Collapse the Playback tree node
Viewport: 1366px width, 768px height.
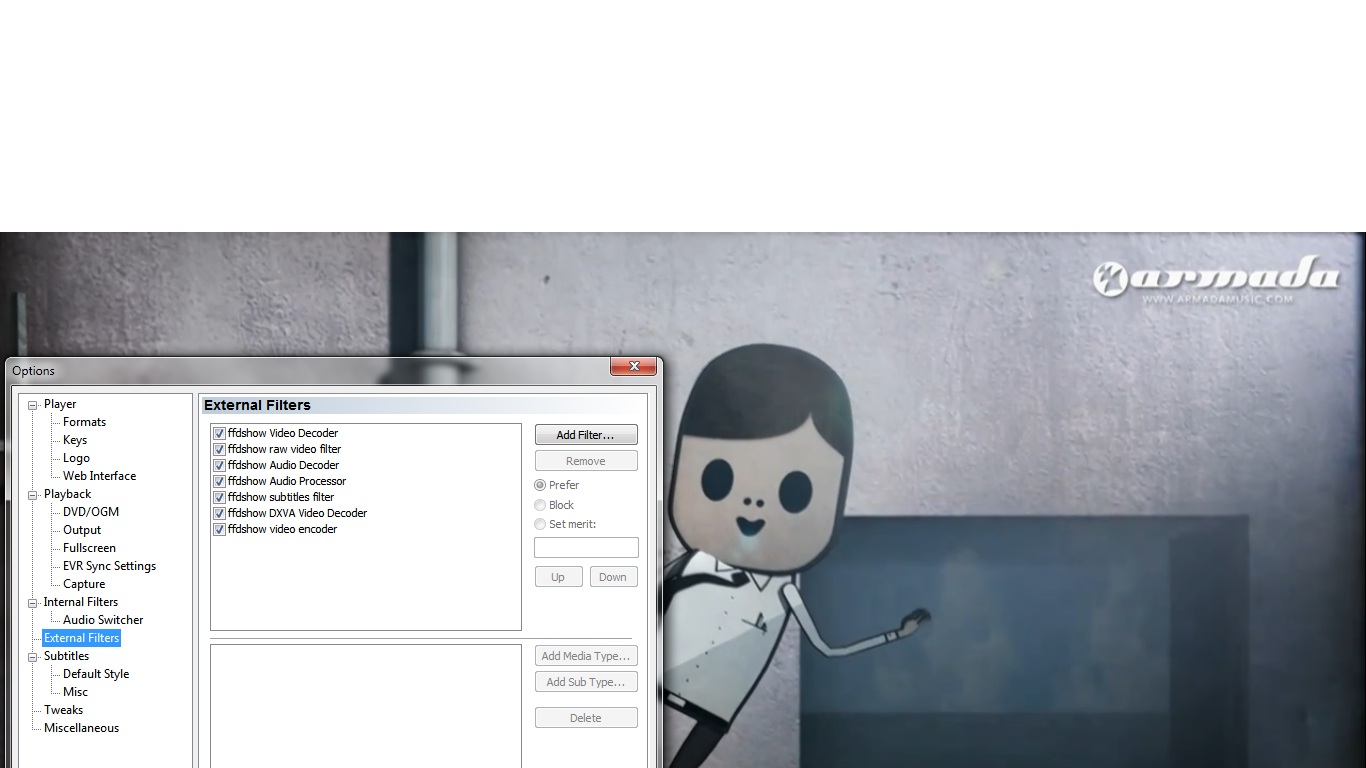pyautogui.click(x=32, y=495)
